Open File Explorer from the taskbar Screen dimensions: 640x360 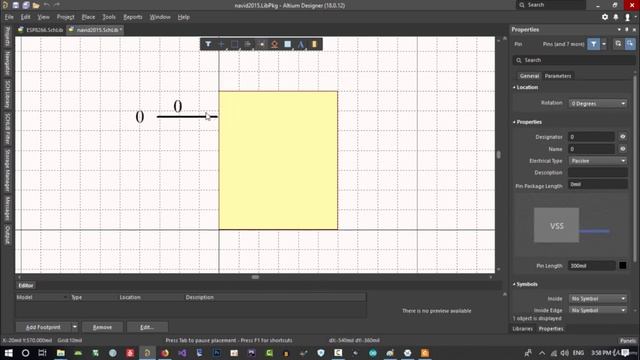pos(60,353)
